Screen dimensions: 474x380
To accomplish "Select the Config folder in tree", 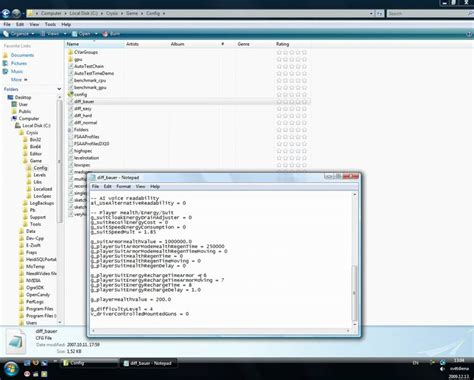I will [40, 168].
